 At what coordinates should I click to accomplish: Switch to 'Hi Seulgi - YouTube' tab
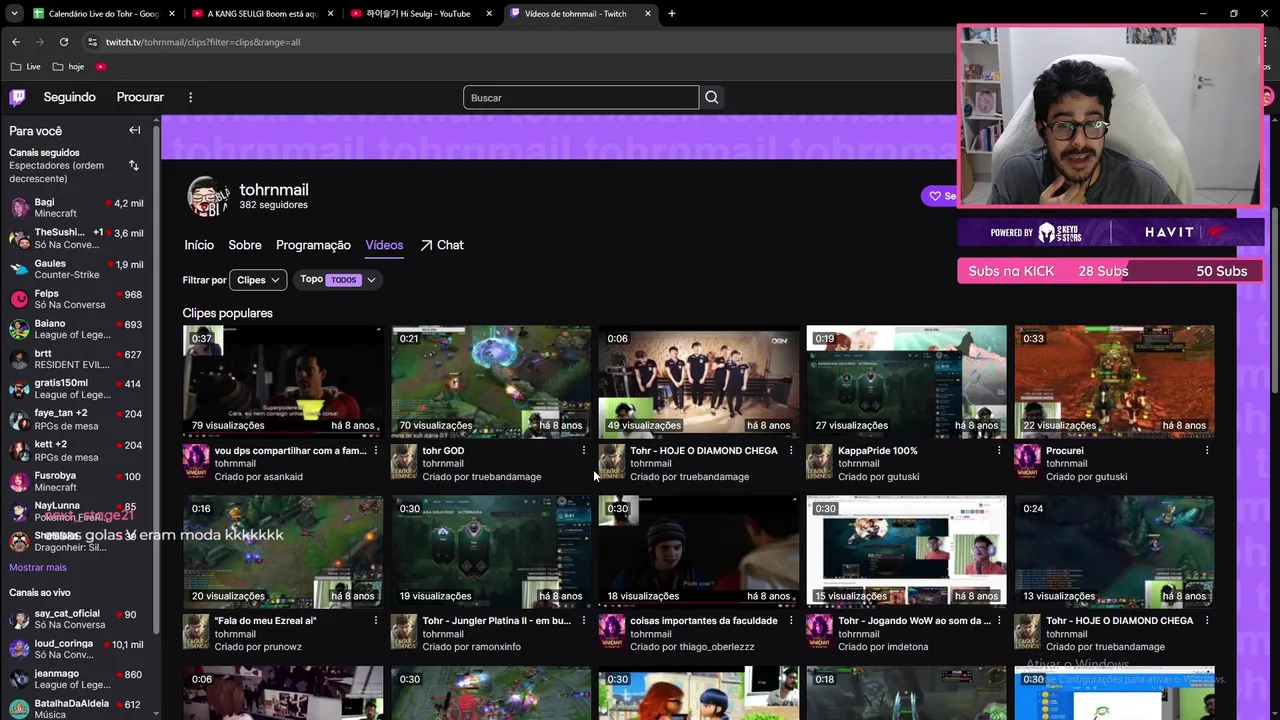pos(423,14)
